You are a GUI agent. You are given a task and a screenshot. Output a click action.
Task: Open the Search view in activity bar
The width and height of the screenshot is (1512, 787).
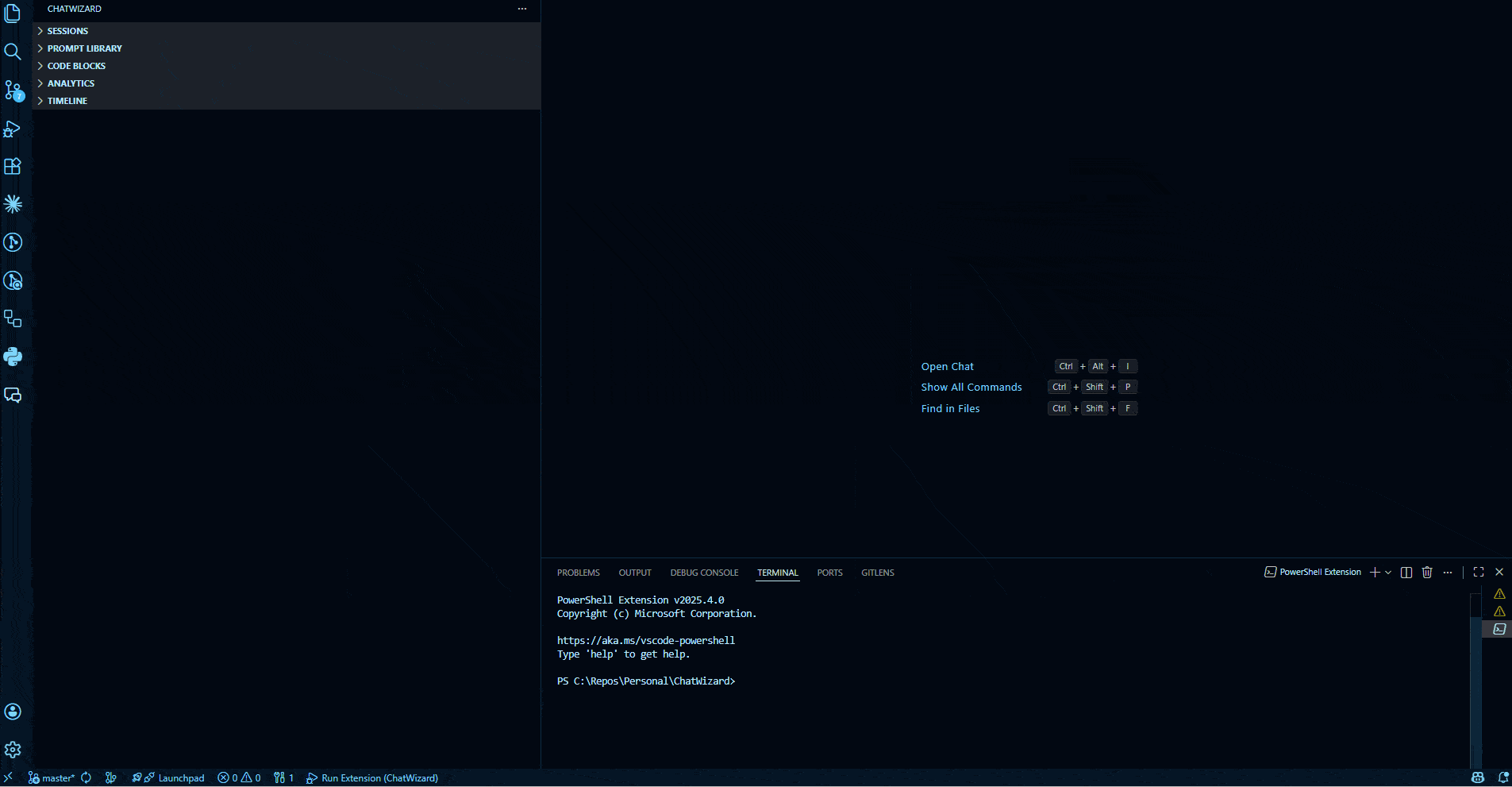tap(13, 52)
